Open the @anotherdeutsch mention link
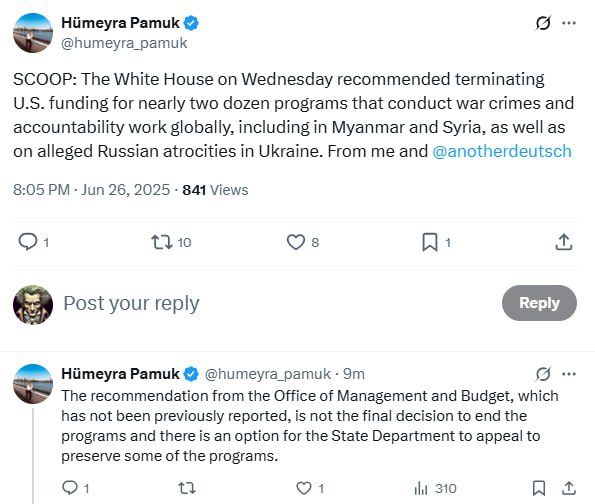 click(502, 151)
